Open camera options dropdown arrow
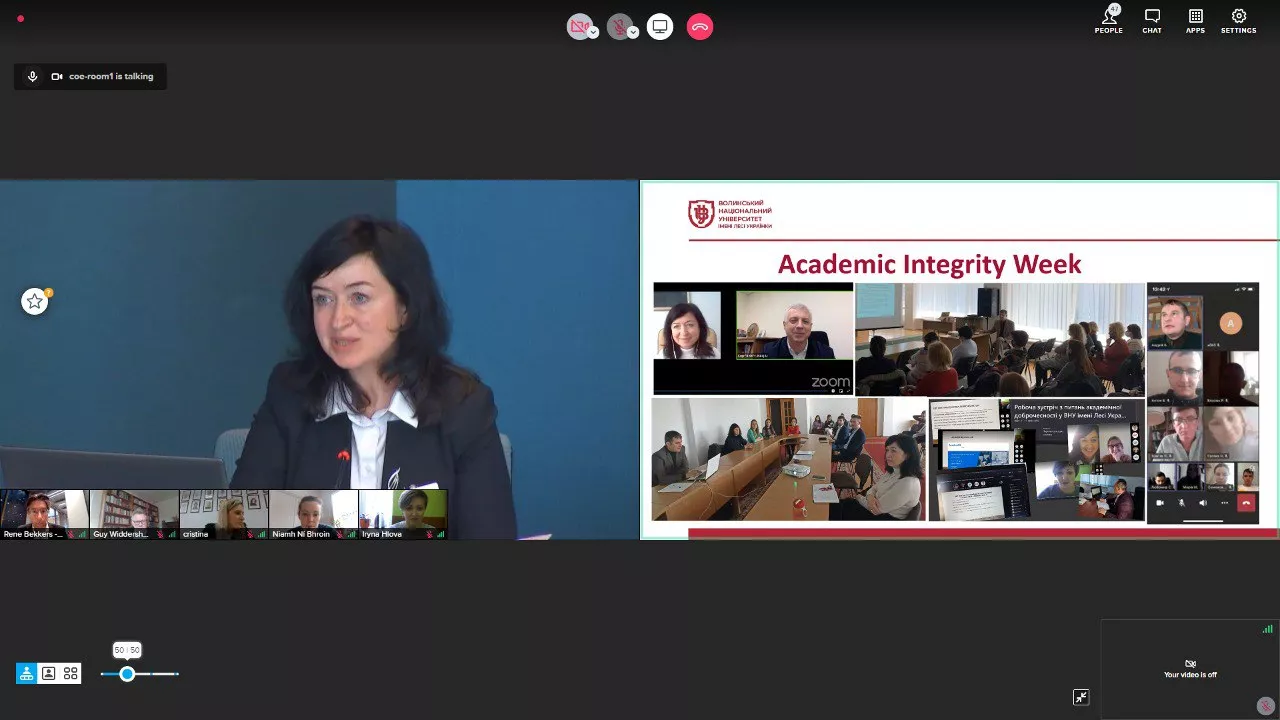The width and height of the screenshot is (1280, 720). click(593, 32)
